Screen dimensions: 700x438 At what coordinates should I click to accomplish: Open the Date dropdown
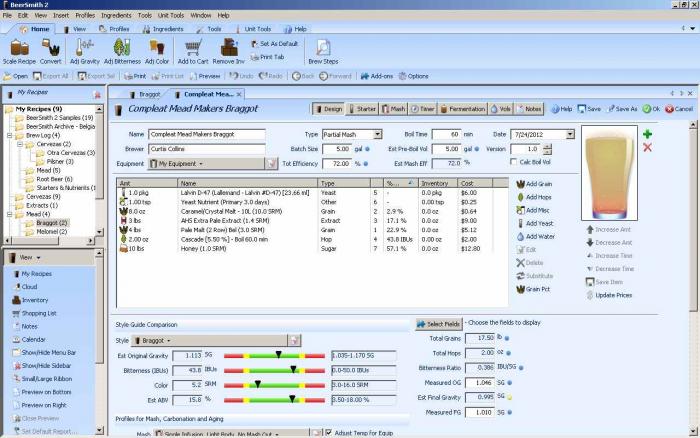point(570,134)
